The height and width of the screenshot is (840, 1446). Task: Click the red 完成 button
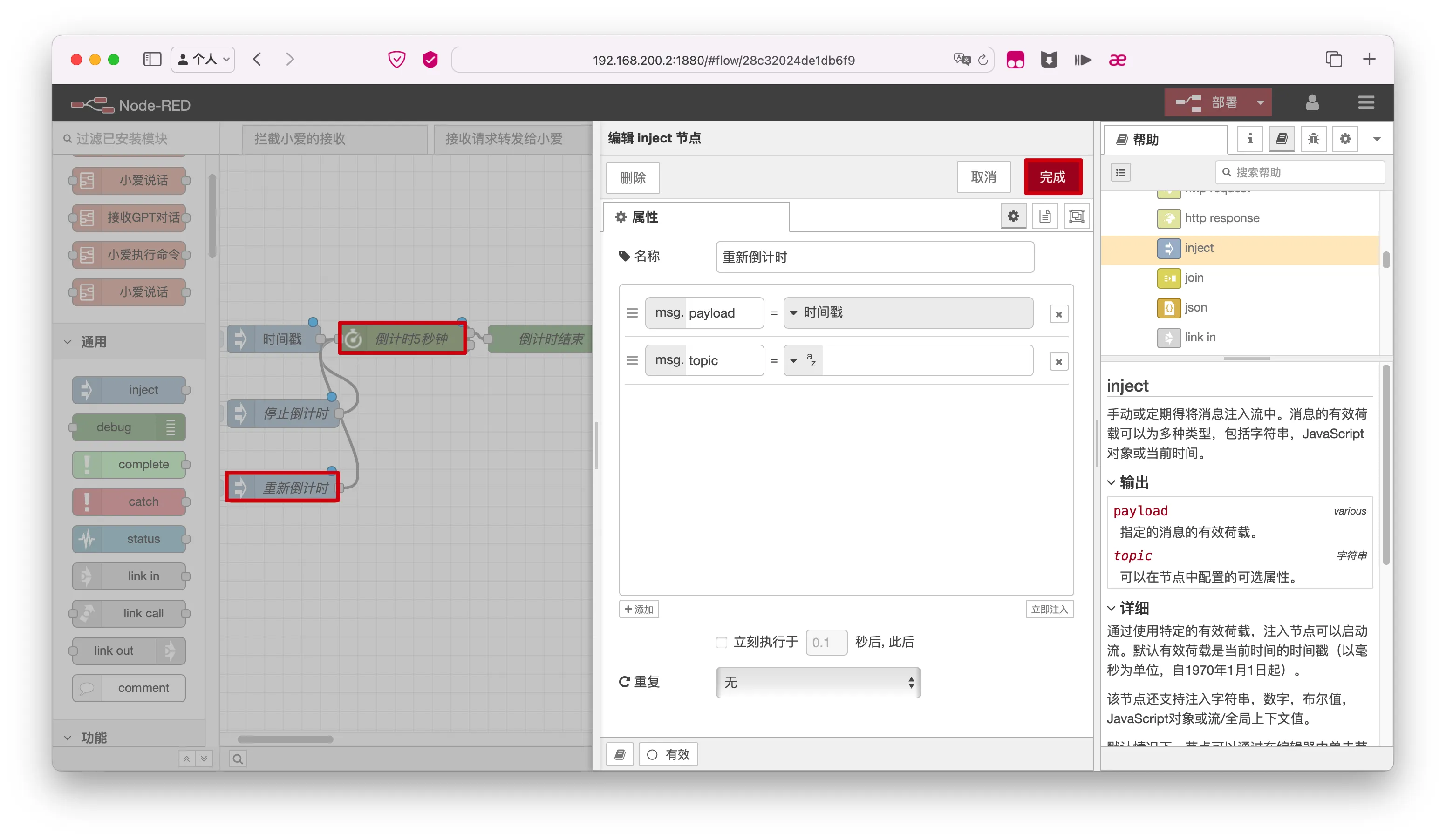(1052, 177)
